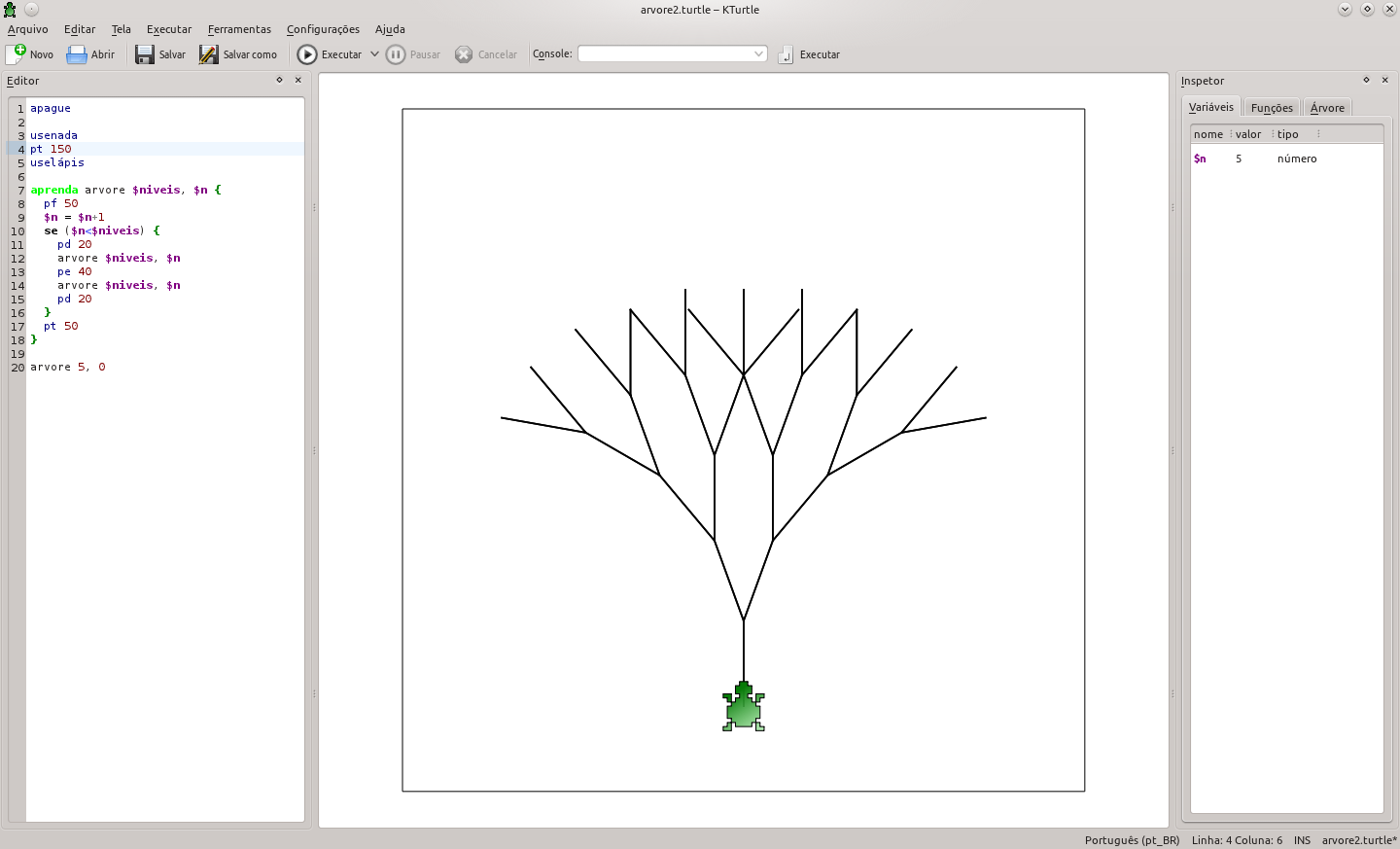
Task: Close the Inspetor panel
Action: [x=1385, y=80]
